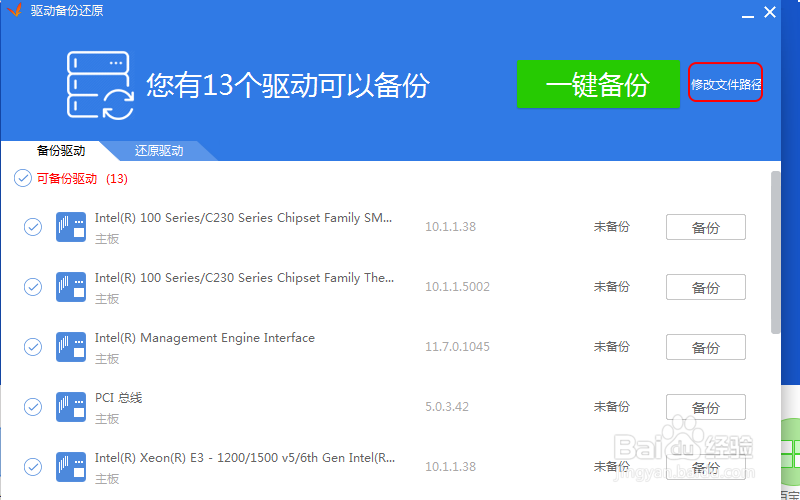Click version 10.1.1.38 of Chipset SM row
Screen dimensions: 800x500
(x=451, y=227)
